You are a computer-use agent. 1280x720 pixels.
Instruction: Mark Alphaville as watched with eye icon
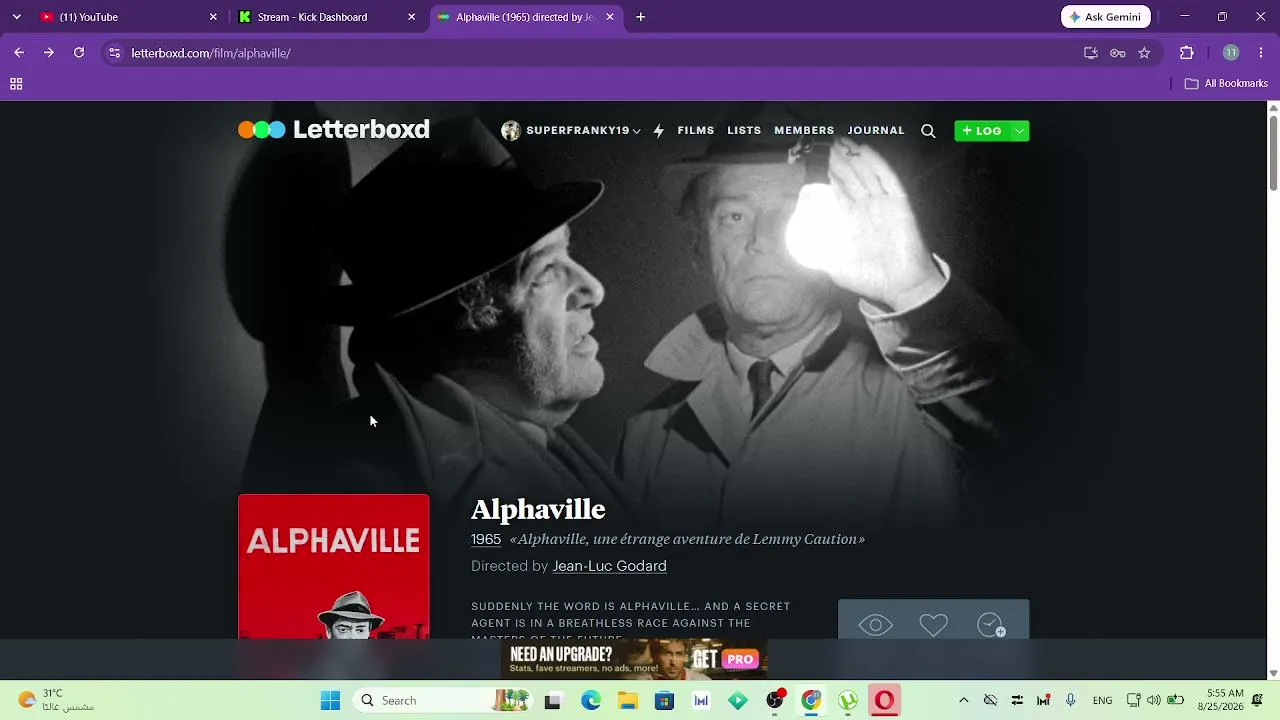point(875,625)
